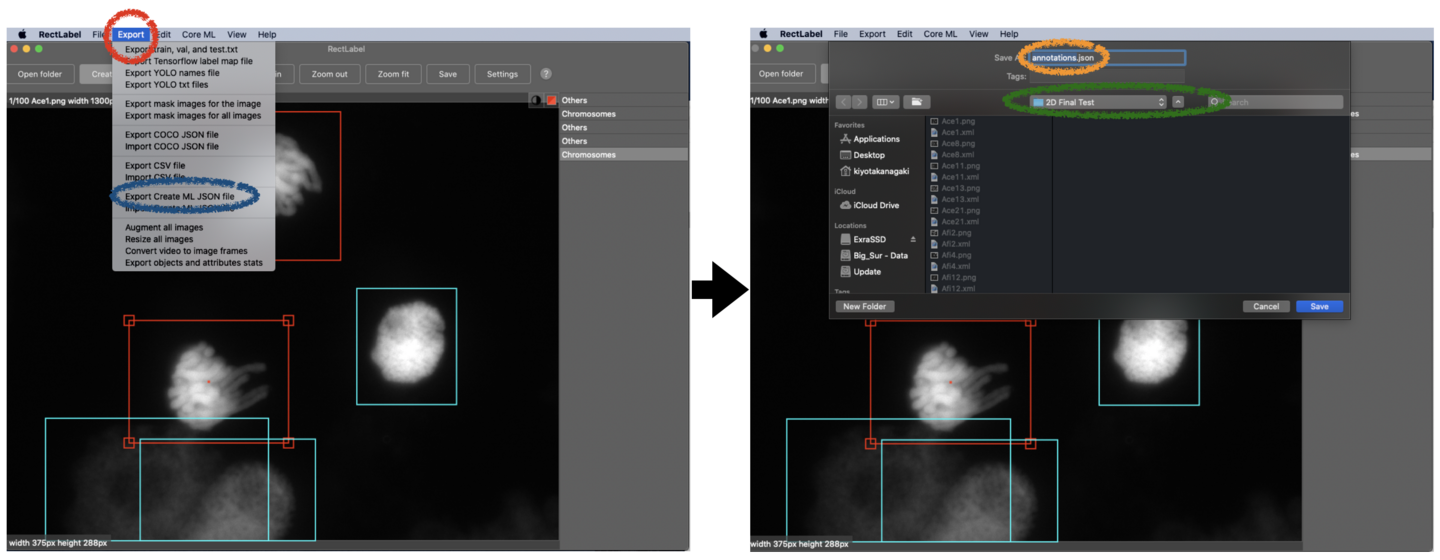This screenshot has width=1440, height=560.
Task: Click the contrast half-circle icon above the label list
Action: [x=536, y=100]
